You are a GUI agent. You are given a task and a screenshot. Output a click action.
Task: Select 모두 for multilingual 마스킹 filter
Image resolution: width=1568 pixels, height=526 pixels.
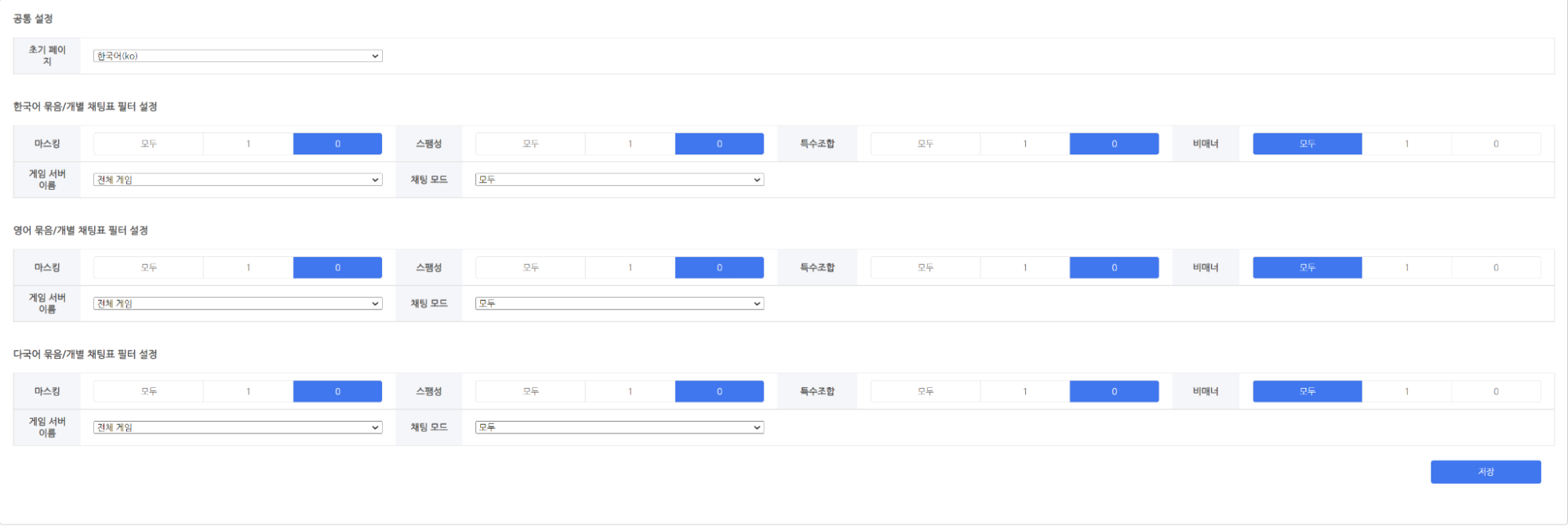pos(148,391)
